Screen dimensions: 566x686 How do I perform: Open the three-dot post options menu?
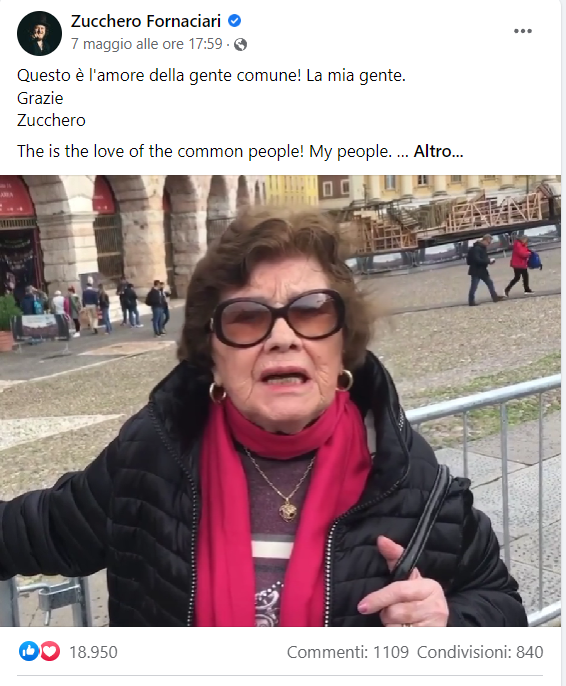click(522, 31)
